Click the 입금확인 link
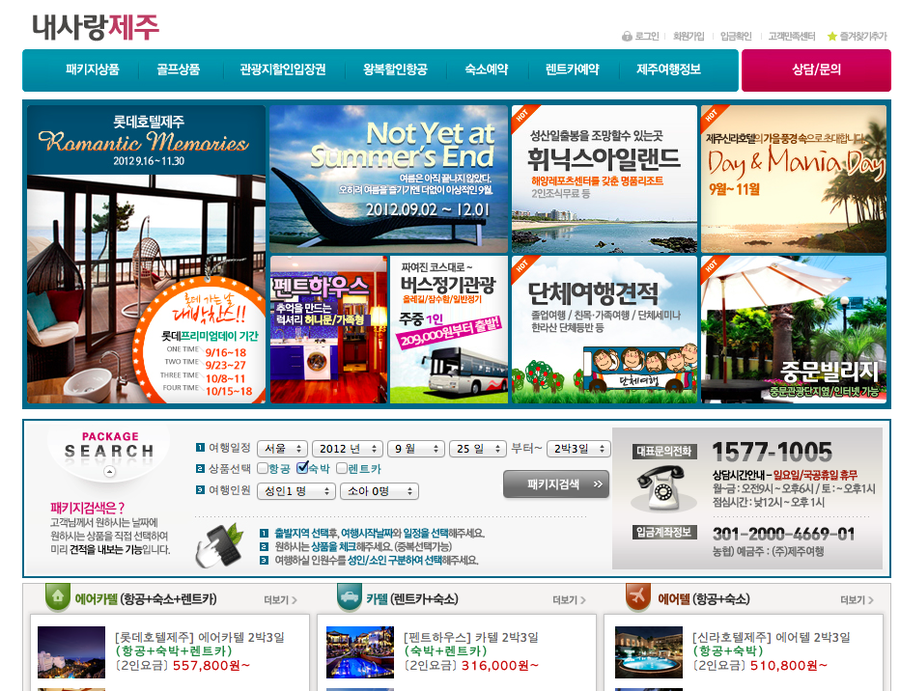 [736, 37]
